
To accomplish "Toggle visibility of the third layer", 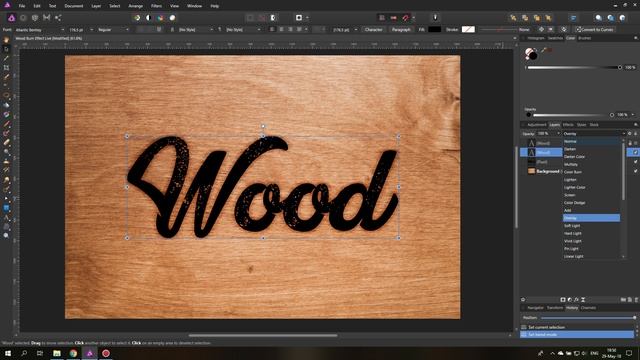I will (x=636, y=162).
